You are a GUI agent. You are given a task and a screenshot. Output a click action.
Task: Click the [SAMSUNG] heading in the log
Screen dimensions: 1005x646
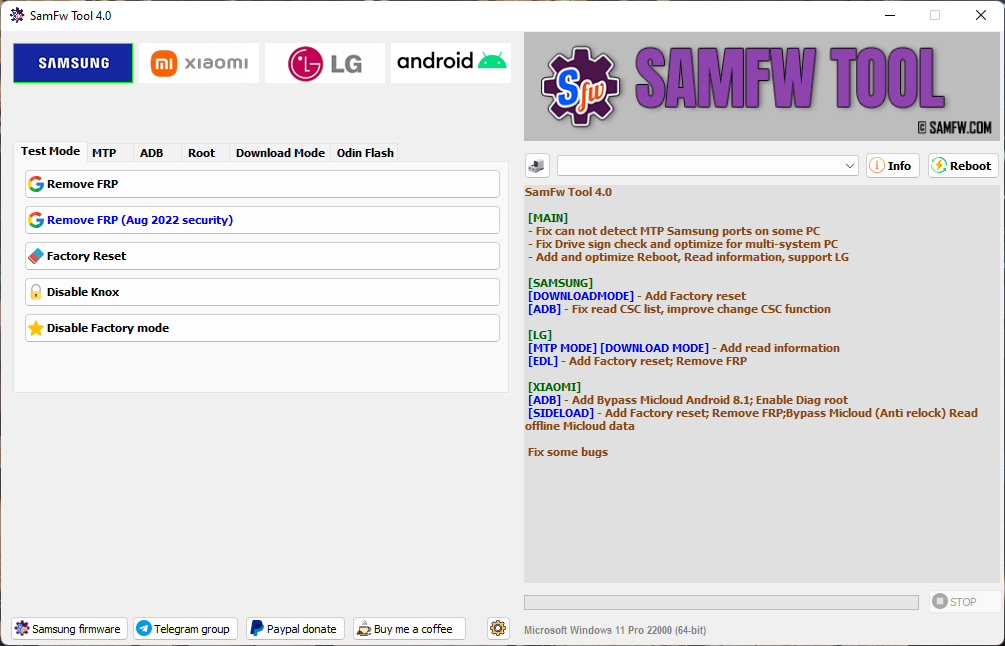point(560,283)
